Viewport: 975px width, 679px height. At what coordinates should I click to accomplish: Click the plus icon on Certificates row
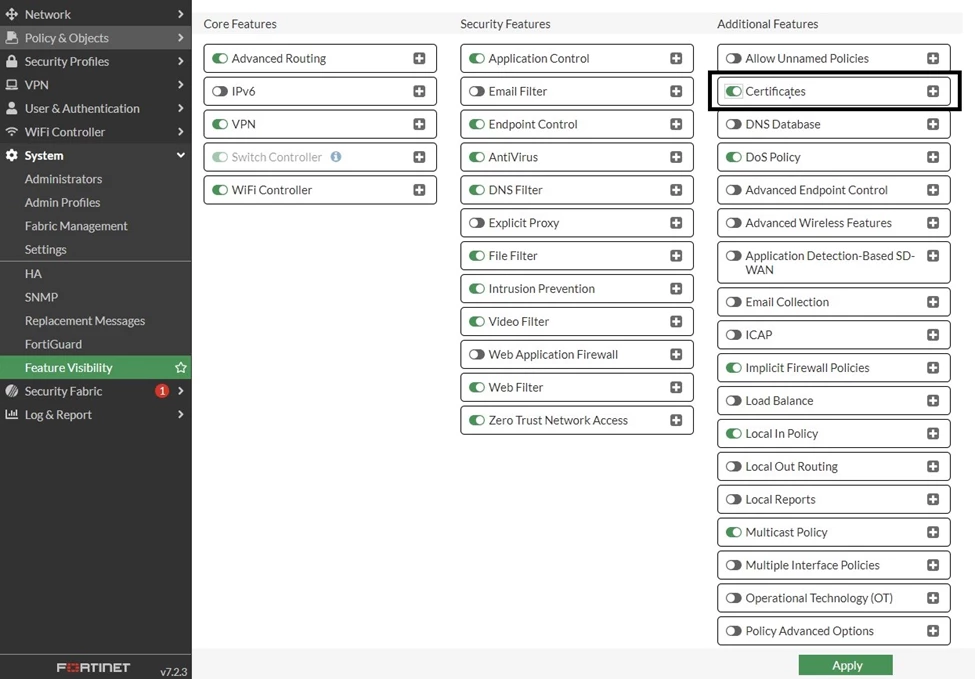(933, 91)
